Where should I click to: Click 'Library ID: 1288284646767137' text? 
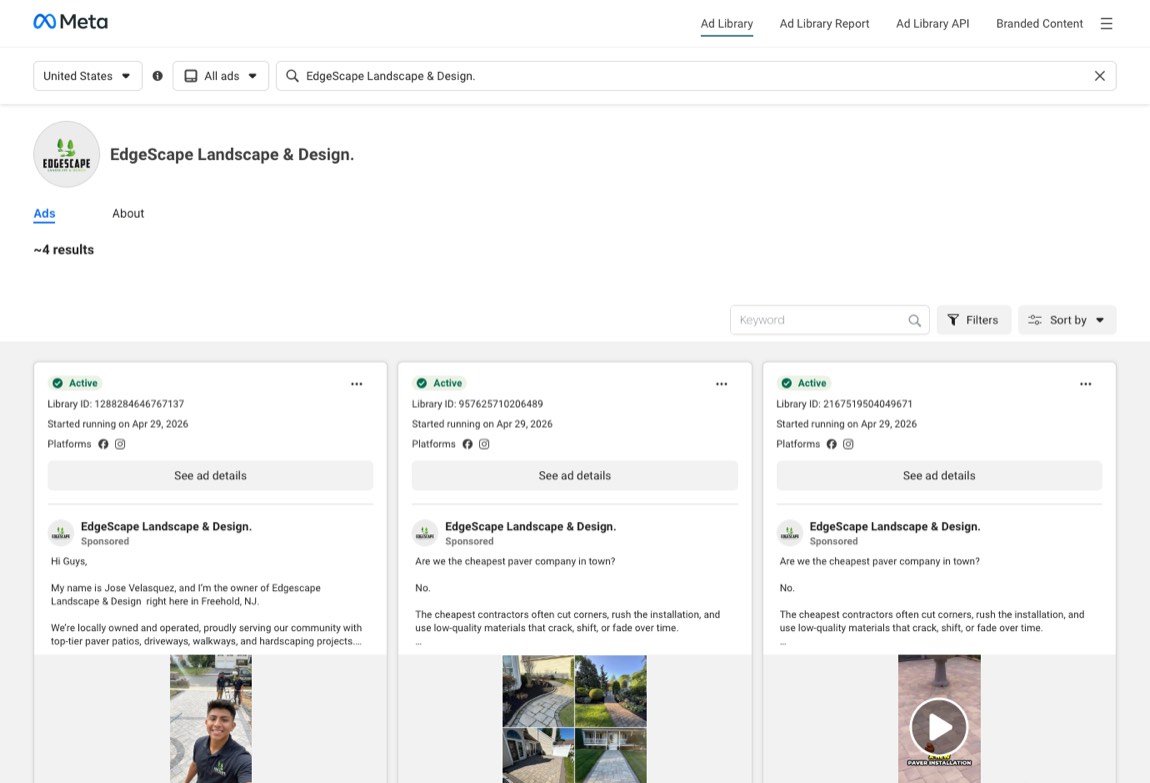coord(116,404)
